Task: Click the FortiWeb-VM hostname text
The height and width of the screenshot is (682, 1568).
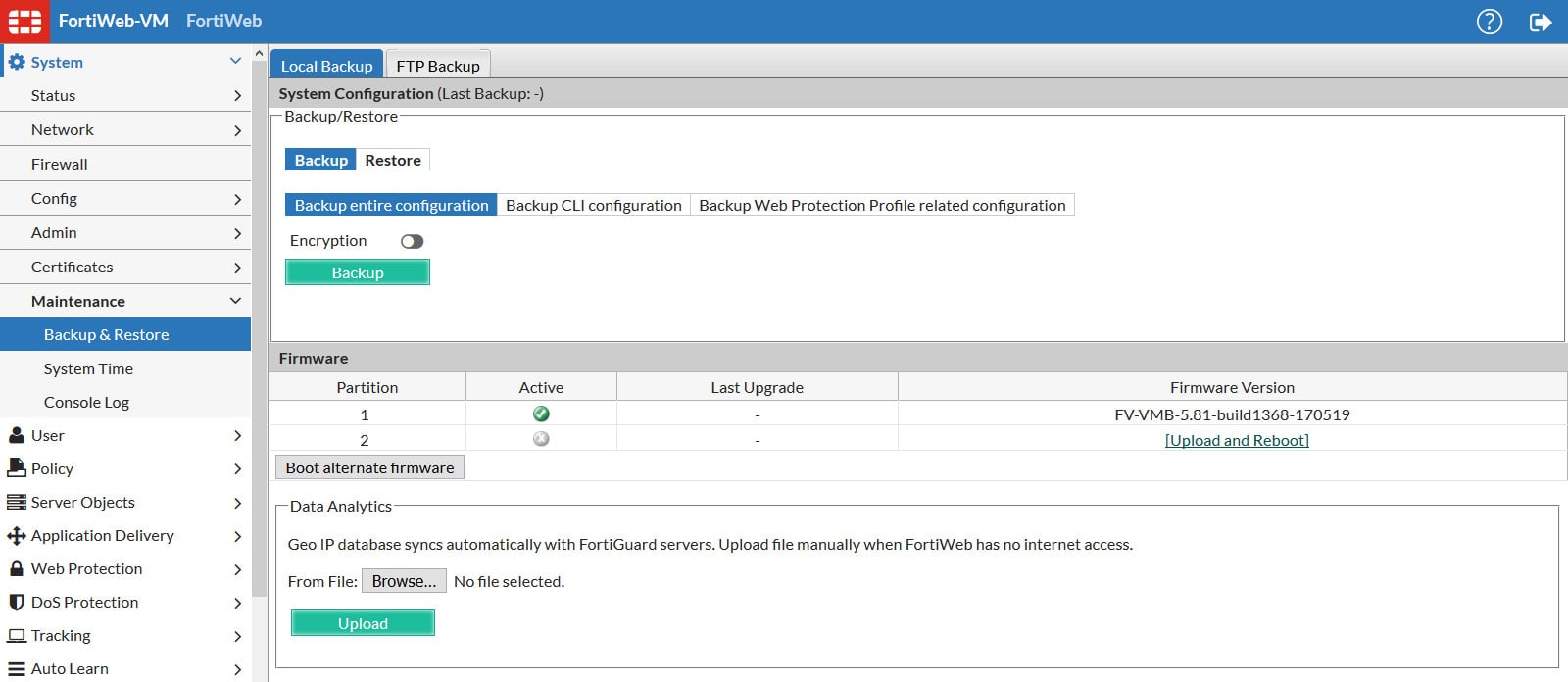Action: tap(113, 21)
